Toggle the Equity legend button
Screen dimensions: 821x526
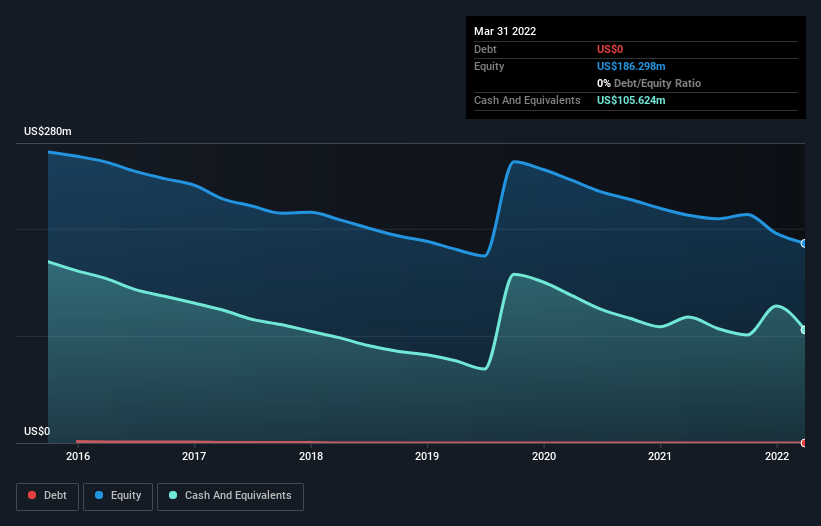point(118,496)
